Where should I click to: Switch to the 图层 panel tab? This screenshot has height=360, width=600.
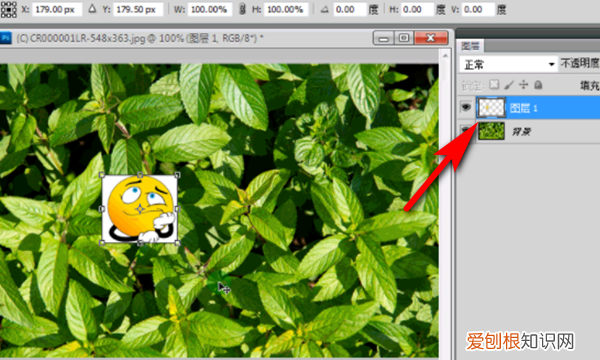(x=470, y=46)
